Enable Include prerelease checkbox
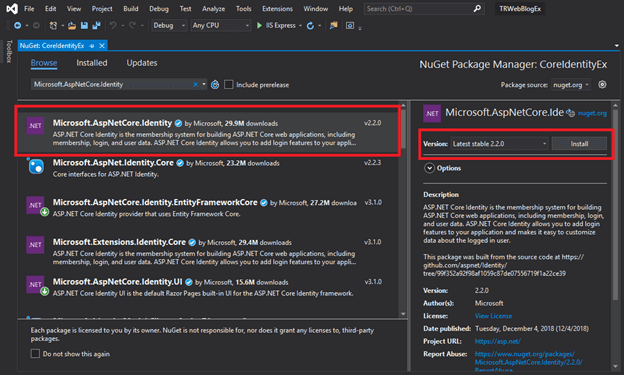Viewport: 624px width, 375px height. (x=228, y=84)
